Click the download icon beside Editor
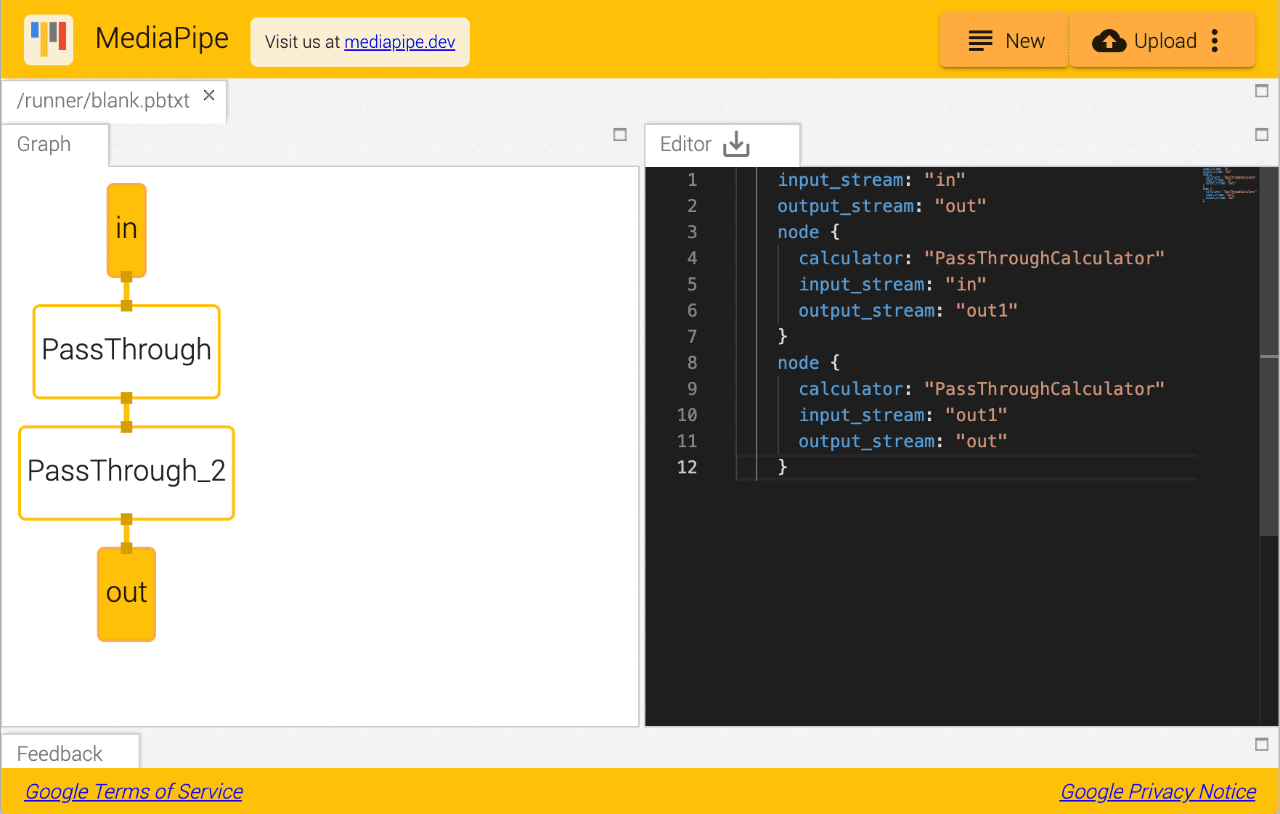1280x814 pixels. click(736, 144)
